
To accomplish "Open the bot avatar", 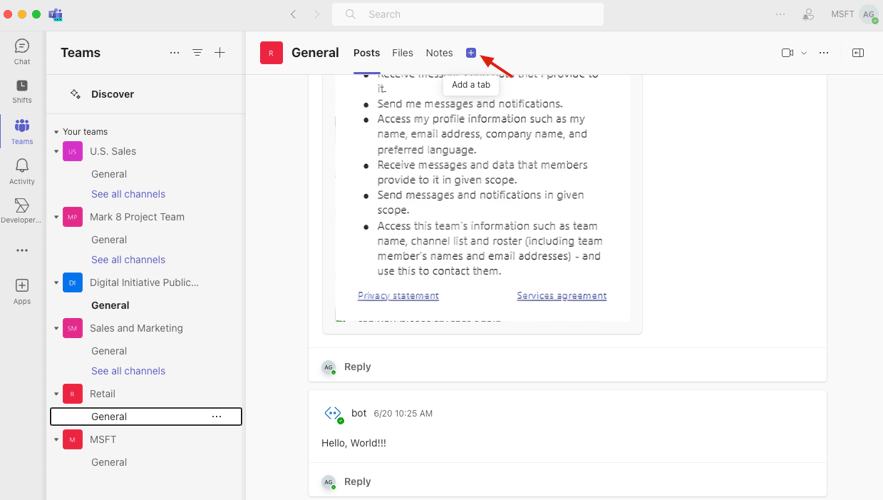I will click(x=333, y=414).
